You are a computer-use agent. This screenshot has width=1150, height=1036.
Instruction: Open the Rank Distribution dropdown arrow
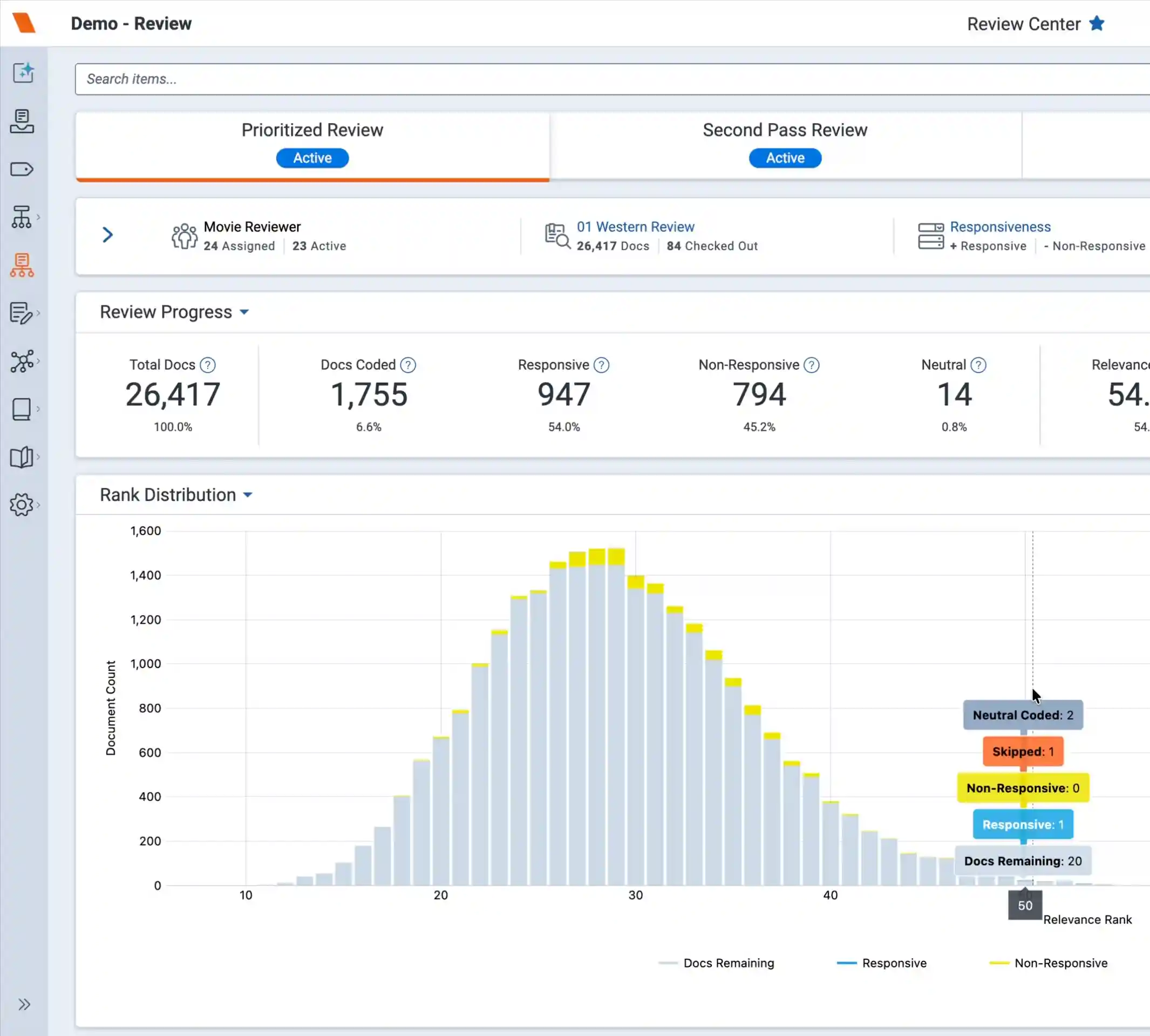tap(248, 495)
